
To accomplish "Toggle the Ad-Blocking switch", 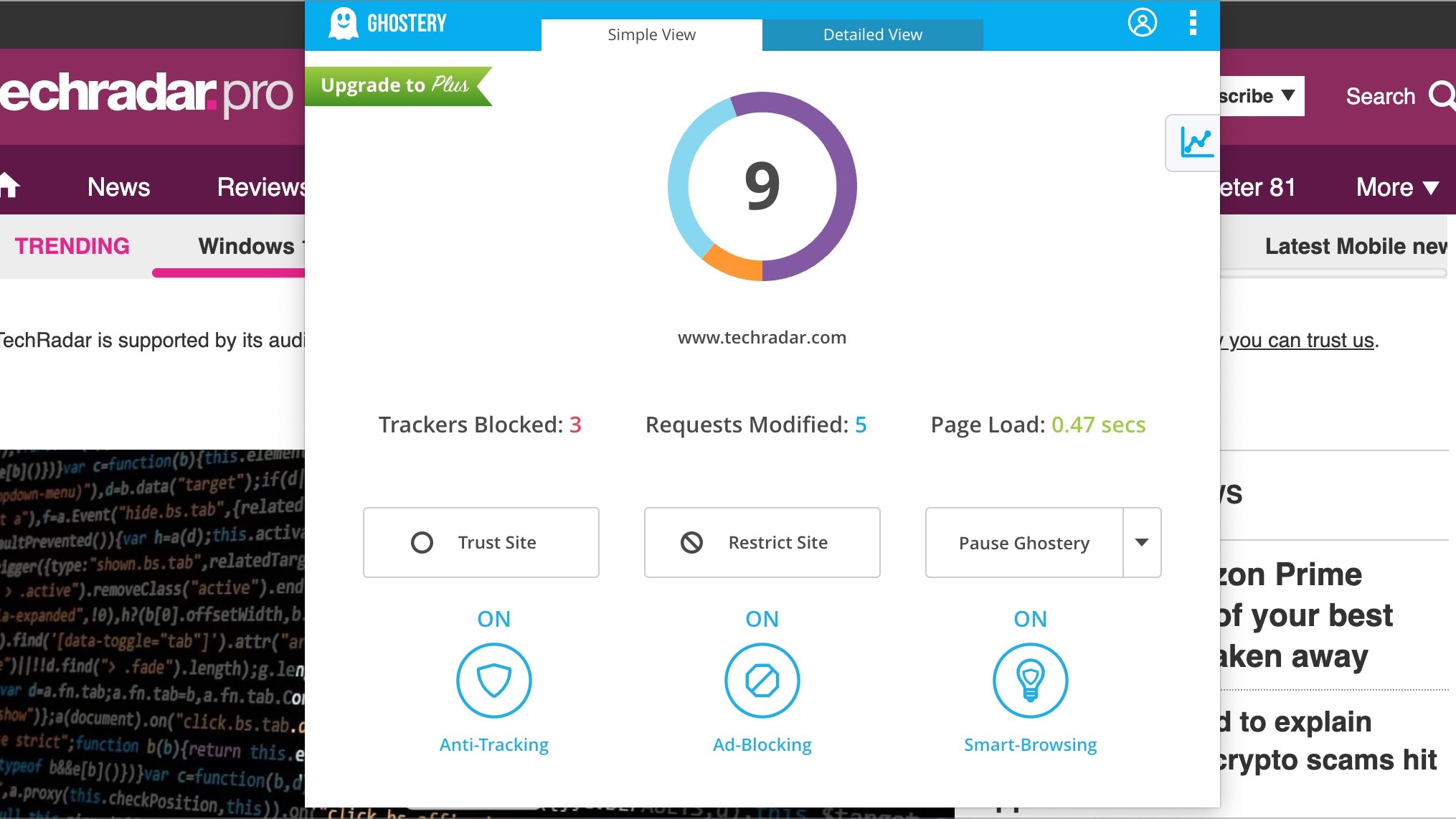I will click(x=762, y=681).
